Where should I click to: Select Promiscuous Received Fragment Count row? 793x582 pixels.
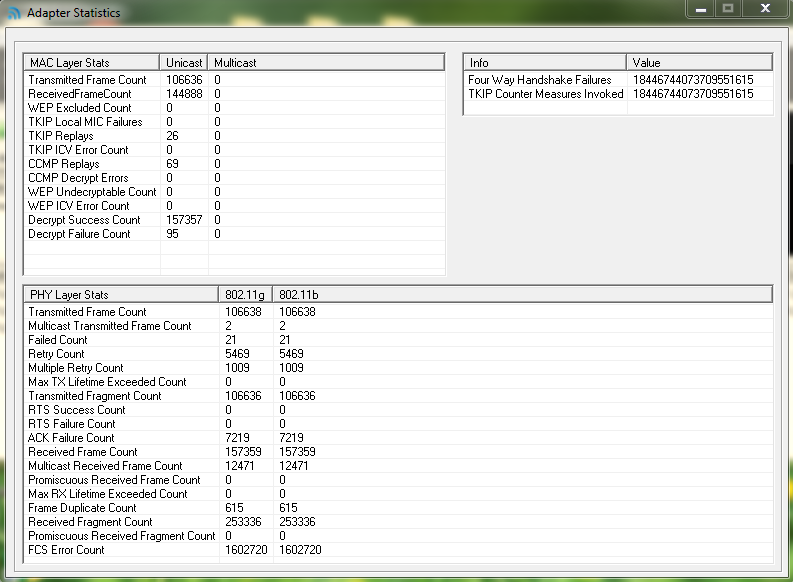399,536
